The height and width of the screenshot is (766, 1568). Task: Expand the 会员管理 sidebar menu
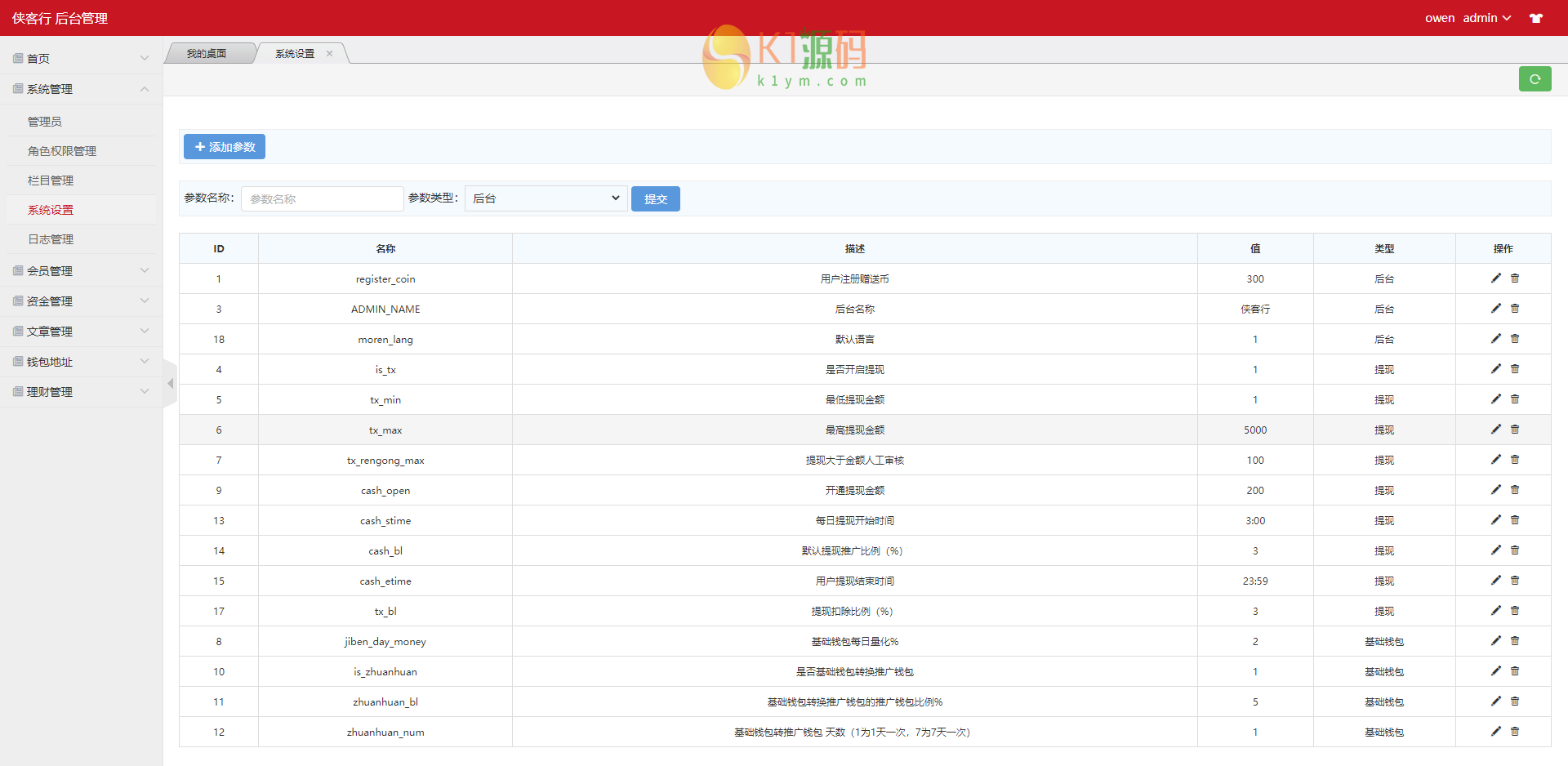pos(80,271)
